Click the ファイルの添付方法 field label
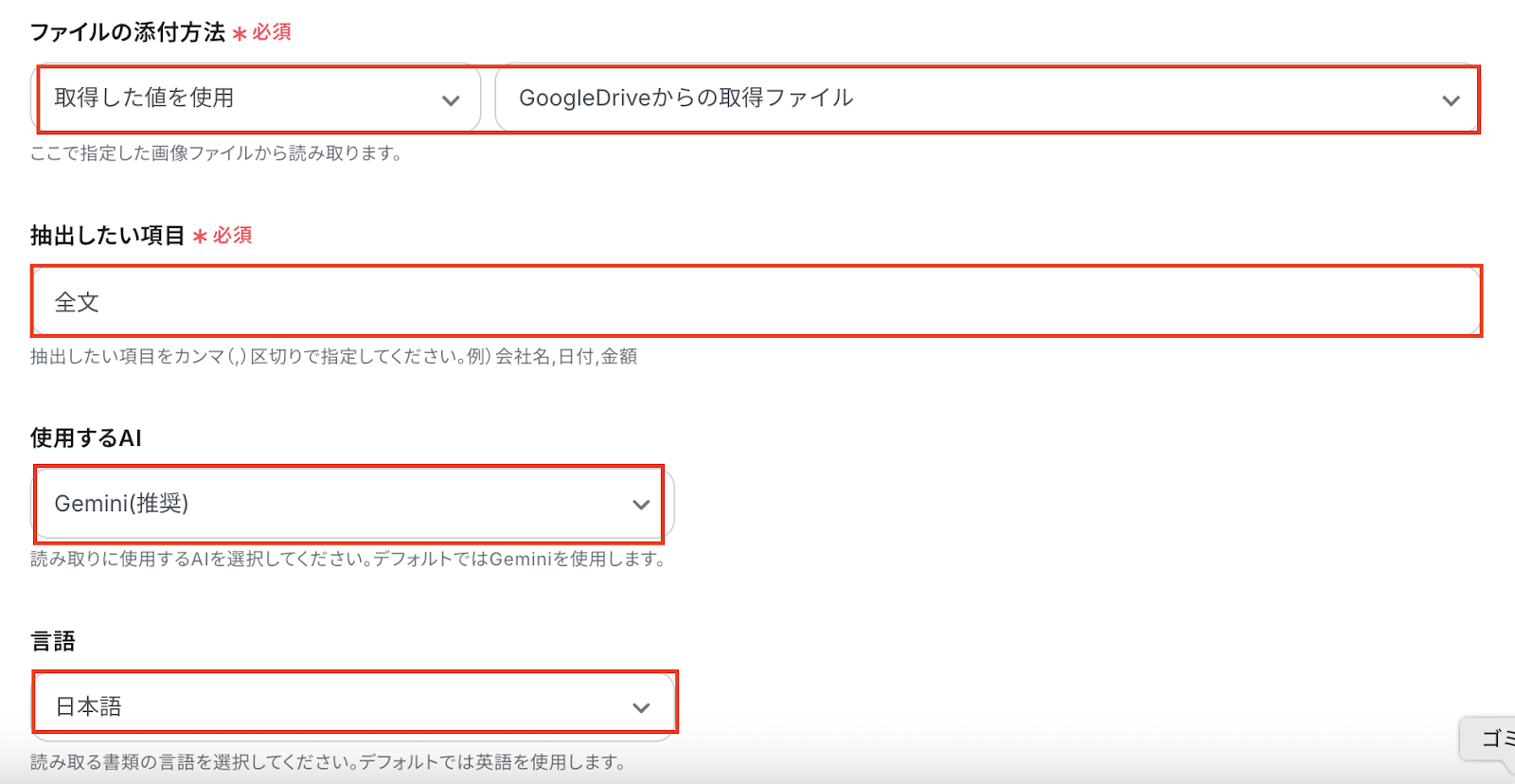1515x784 pixels. point(128,32)
